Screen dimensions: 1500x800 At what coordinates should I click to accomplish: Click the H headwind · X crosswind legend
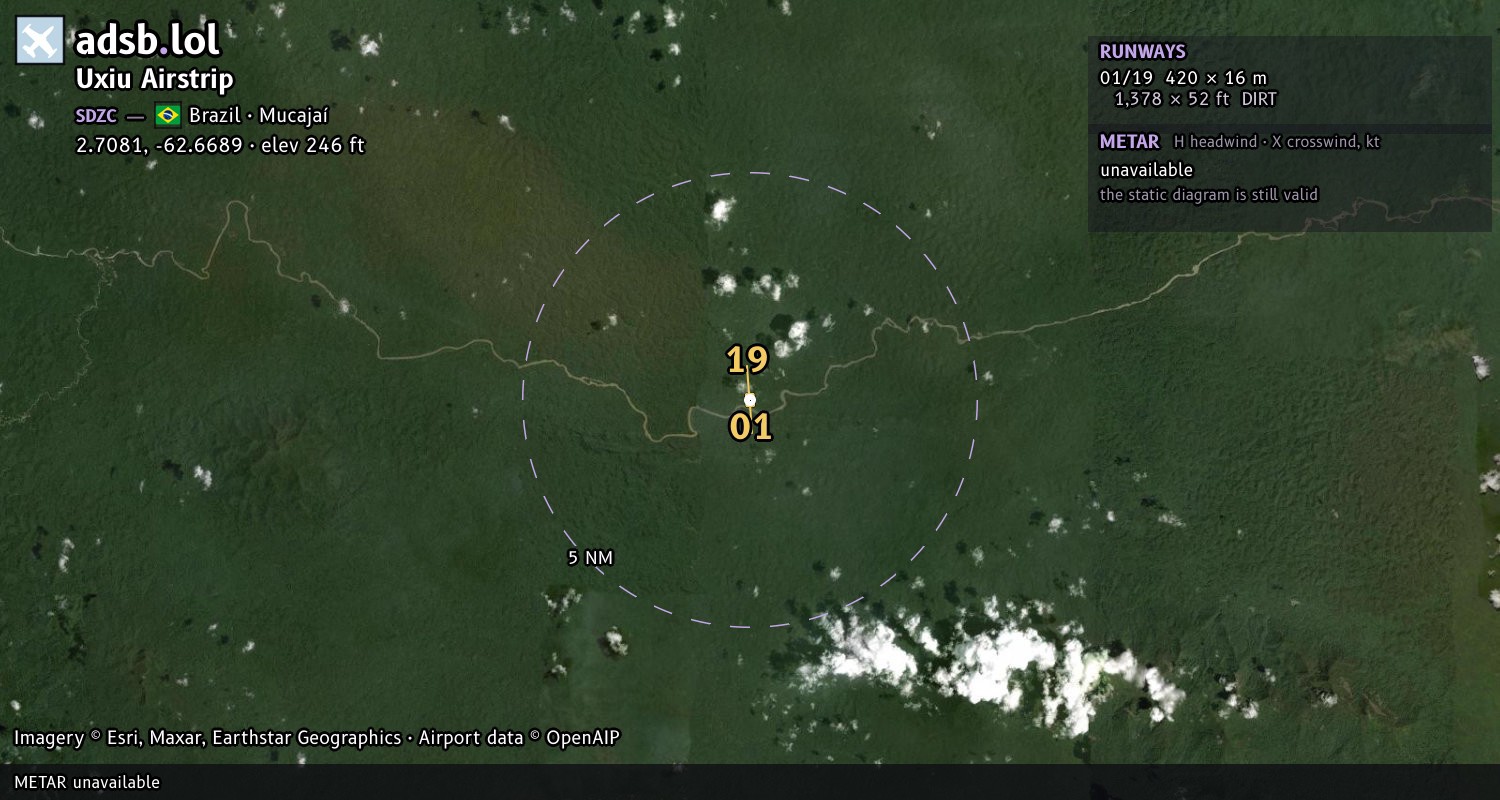(1277, 142)
